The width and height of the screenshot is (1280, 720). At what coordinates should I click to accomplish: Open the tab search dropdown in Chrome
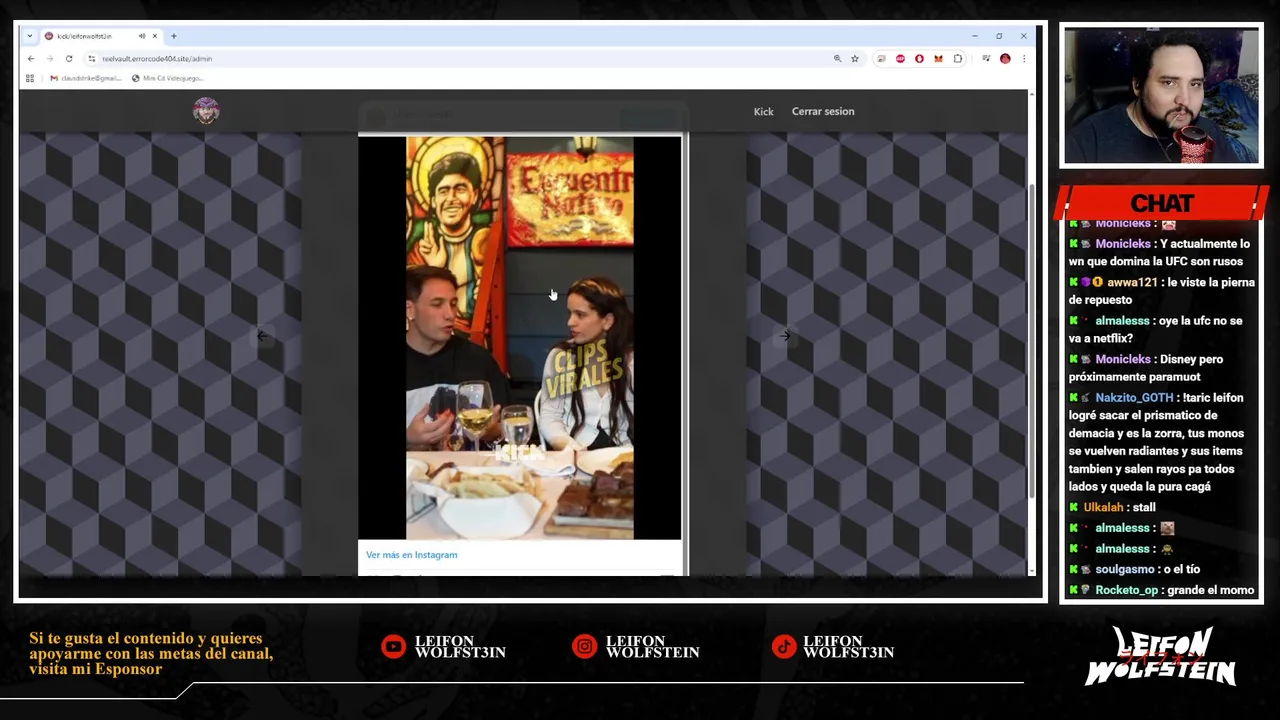tap(30, 36)
